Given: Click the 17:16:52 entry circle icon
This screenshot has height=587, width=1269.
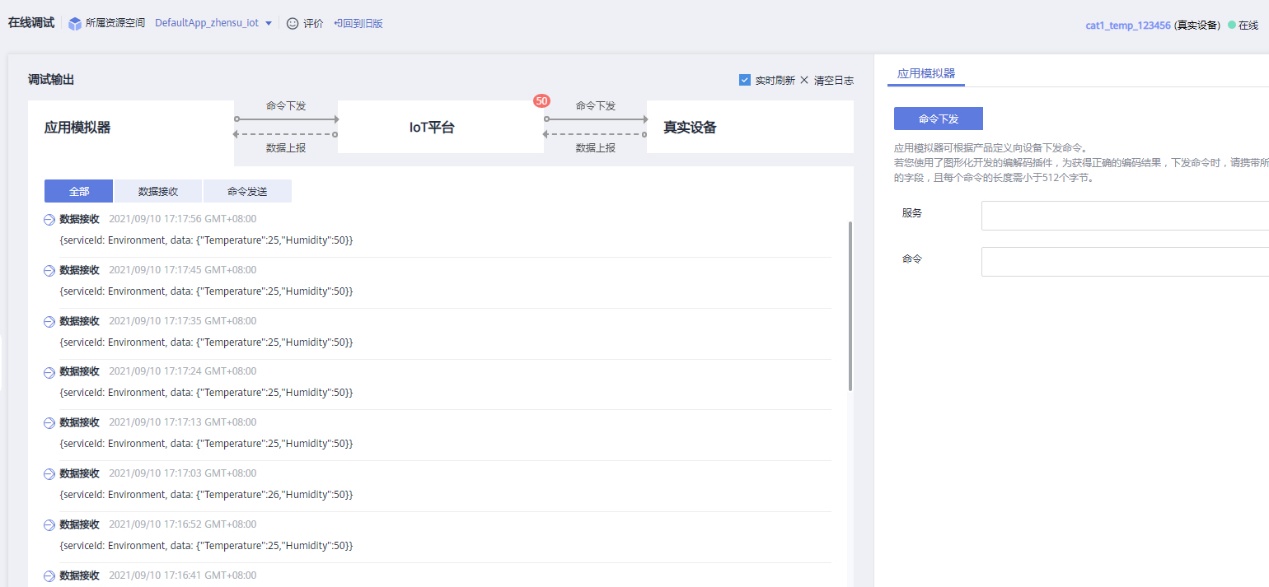Looking at the screenshot, I should [49, 525].
